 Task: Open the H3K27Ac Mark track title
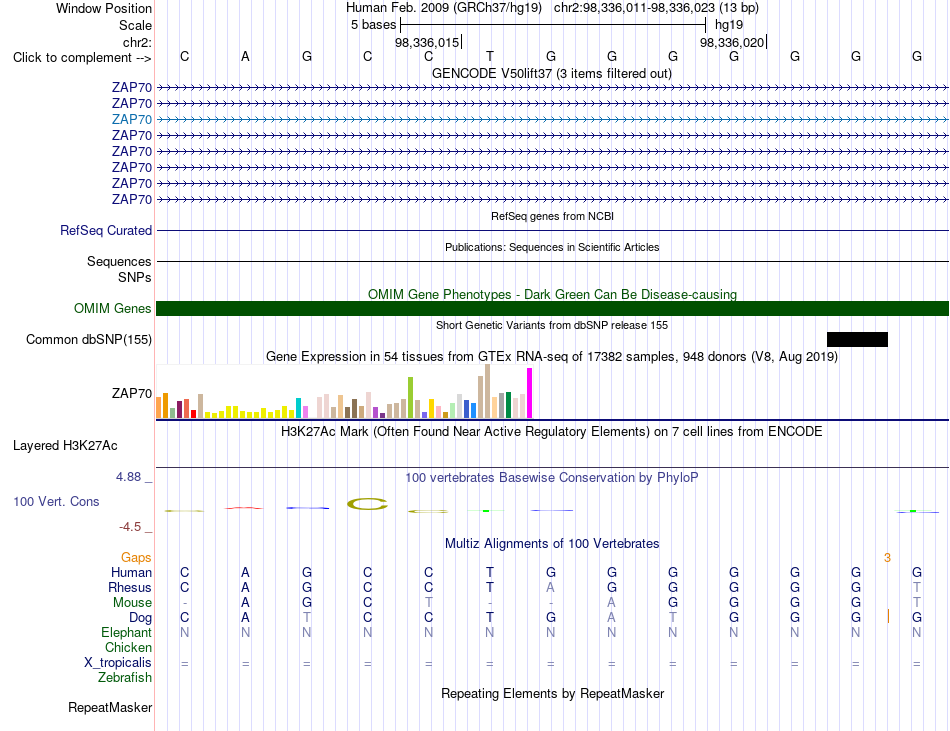tap(552, 431)
